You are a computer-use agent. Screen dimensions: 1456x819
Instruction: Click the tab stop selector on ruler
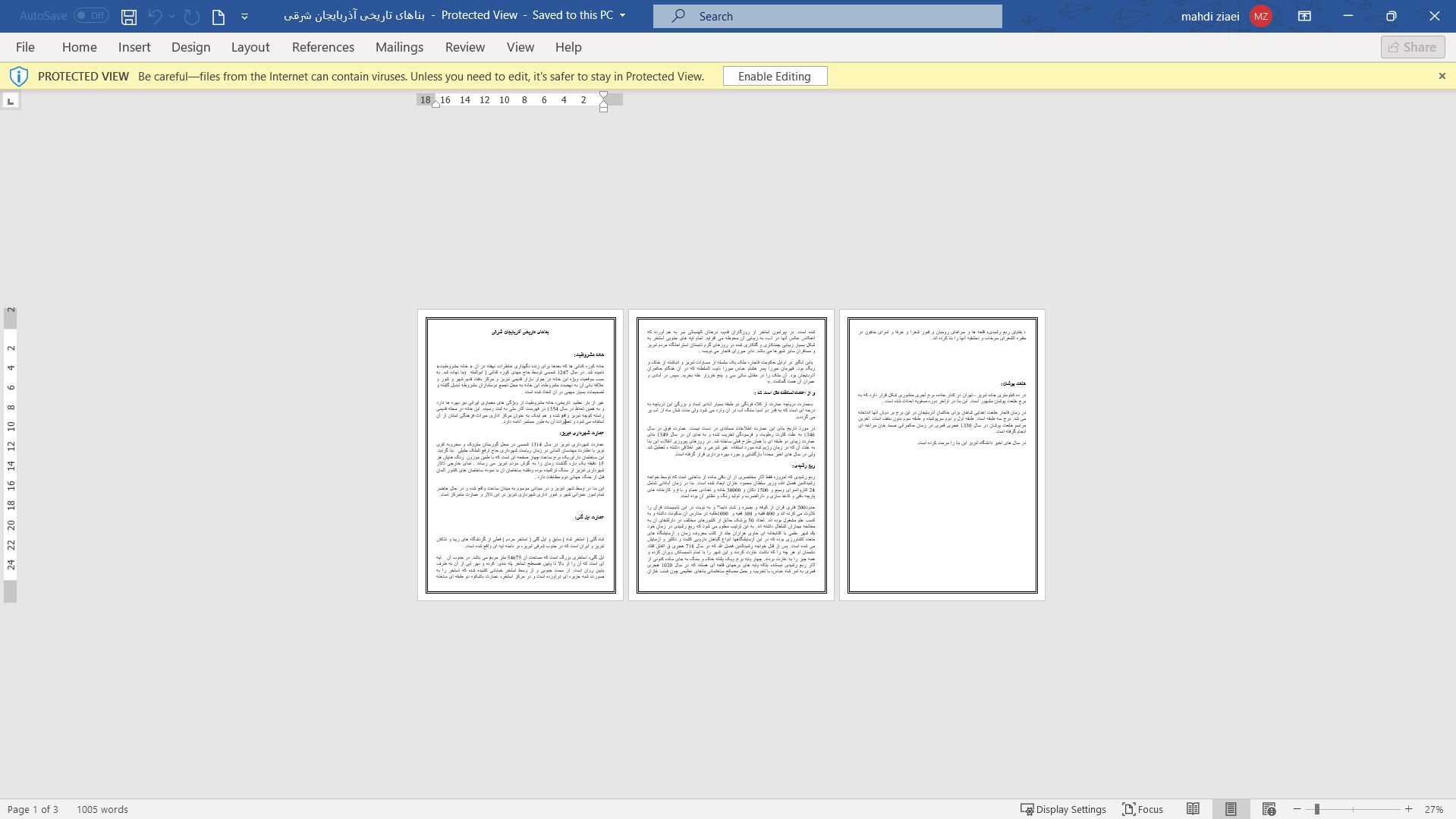click(11, 100)
